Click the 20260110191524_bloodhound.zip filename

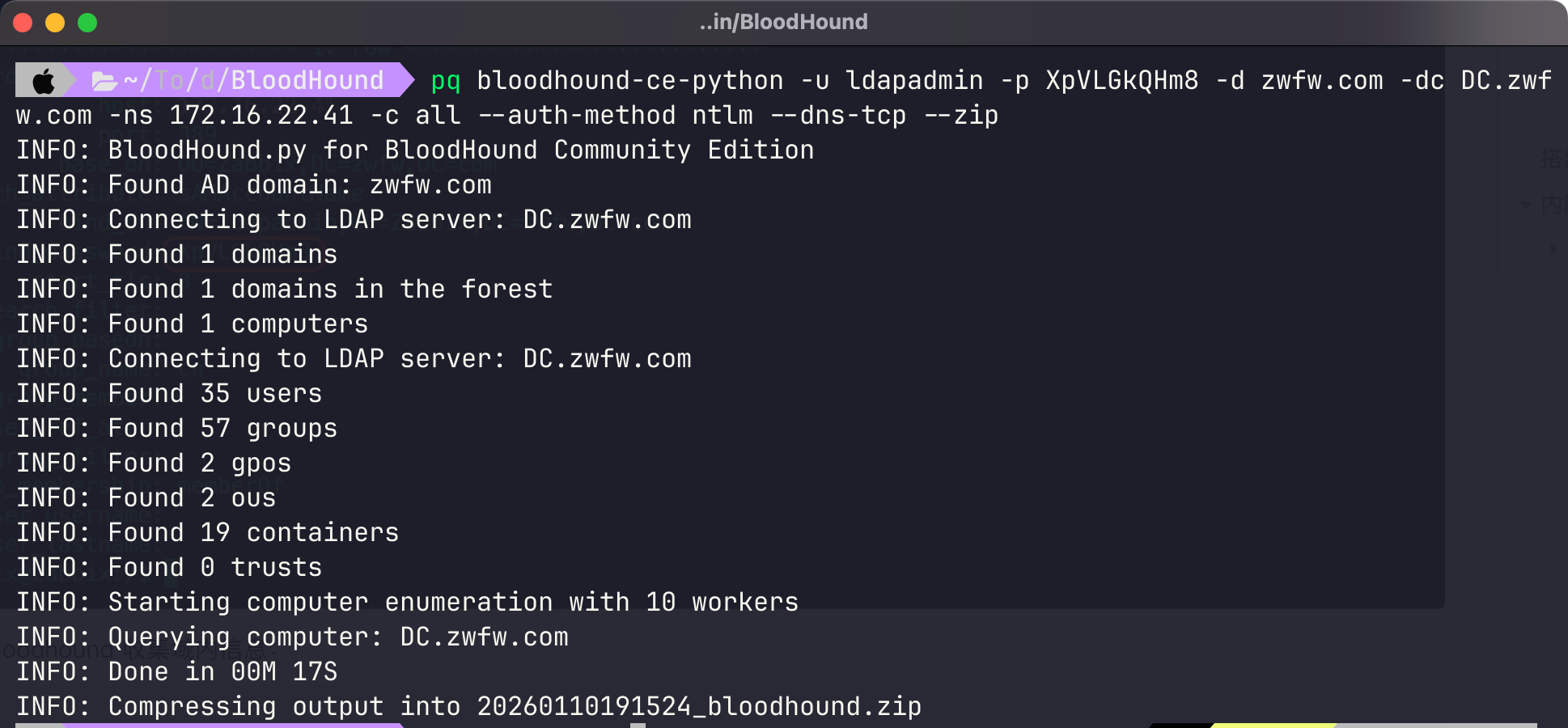click(699, 707)
